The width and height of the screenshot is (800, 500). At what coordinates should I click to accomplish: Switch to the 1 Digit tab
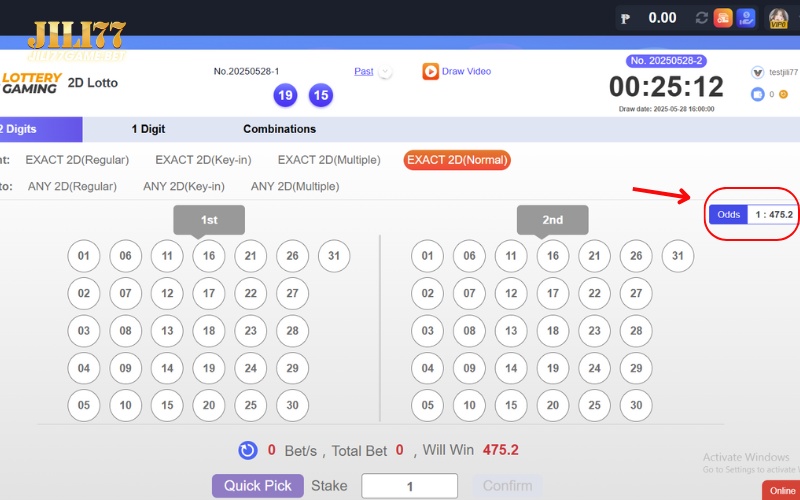tap(148, 129)
